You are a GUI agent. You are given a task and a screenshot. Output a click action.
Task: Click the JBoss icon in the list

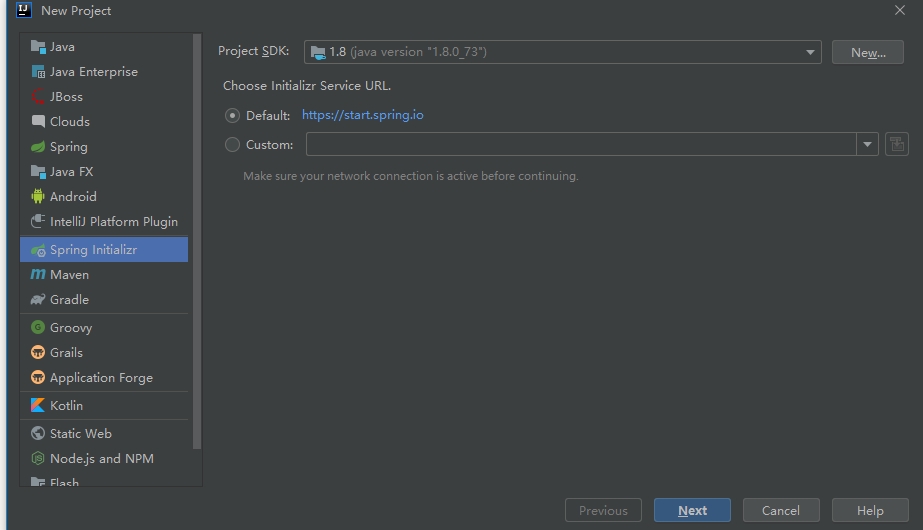[x=38, y=97]
